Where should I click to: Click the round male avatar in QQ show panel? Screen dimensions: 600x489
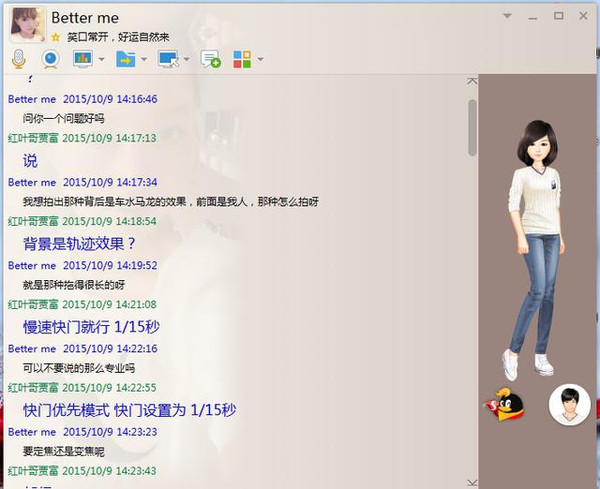[x=568, y=404]
